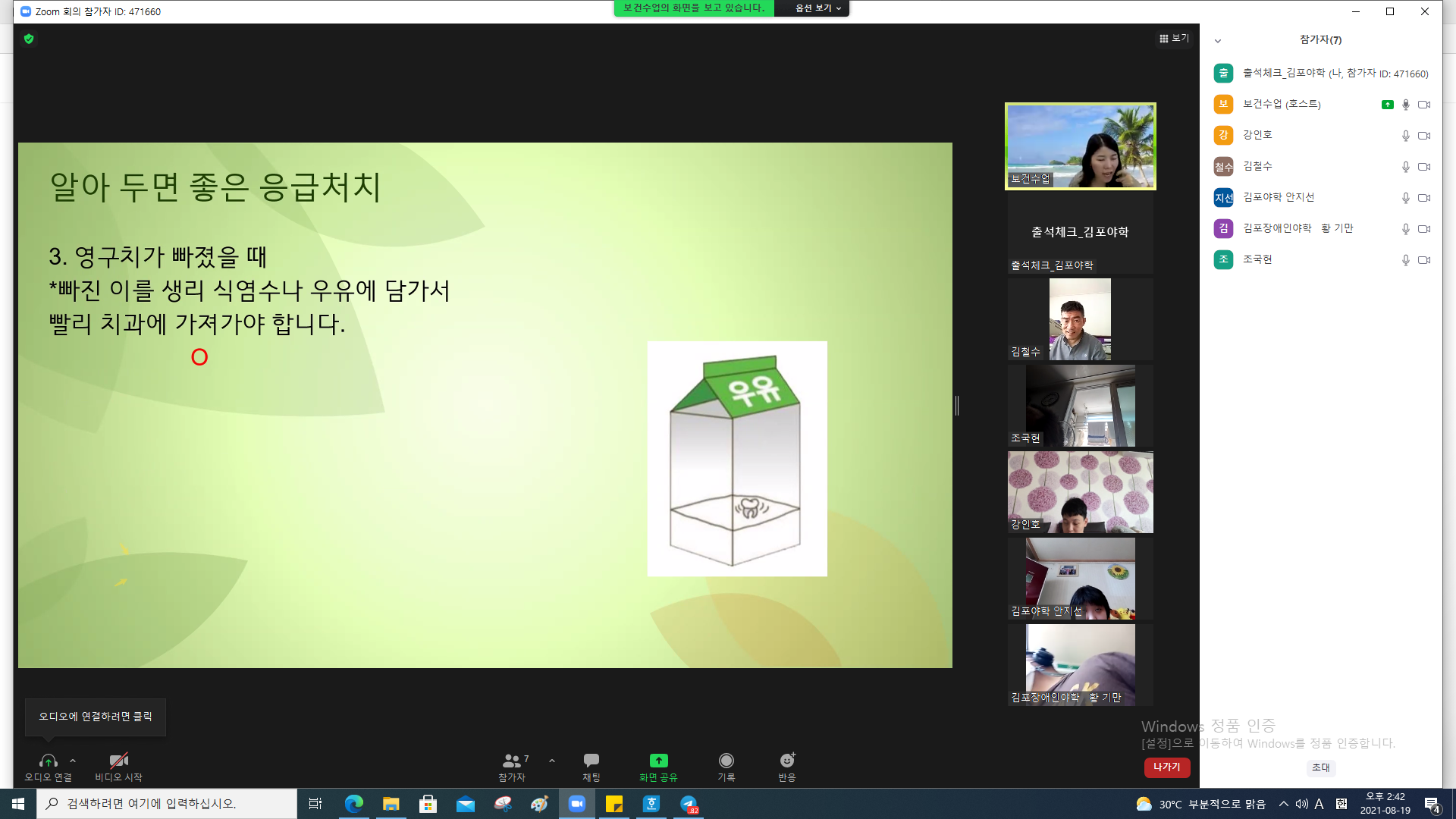Open File Explorer from taskbar
The image size is (1456, 819).
tap(391, 804)
